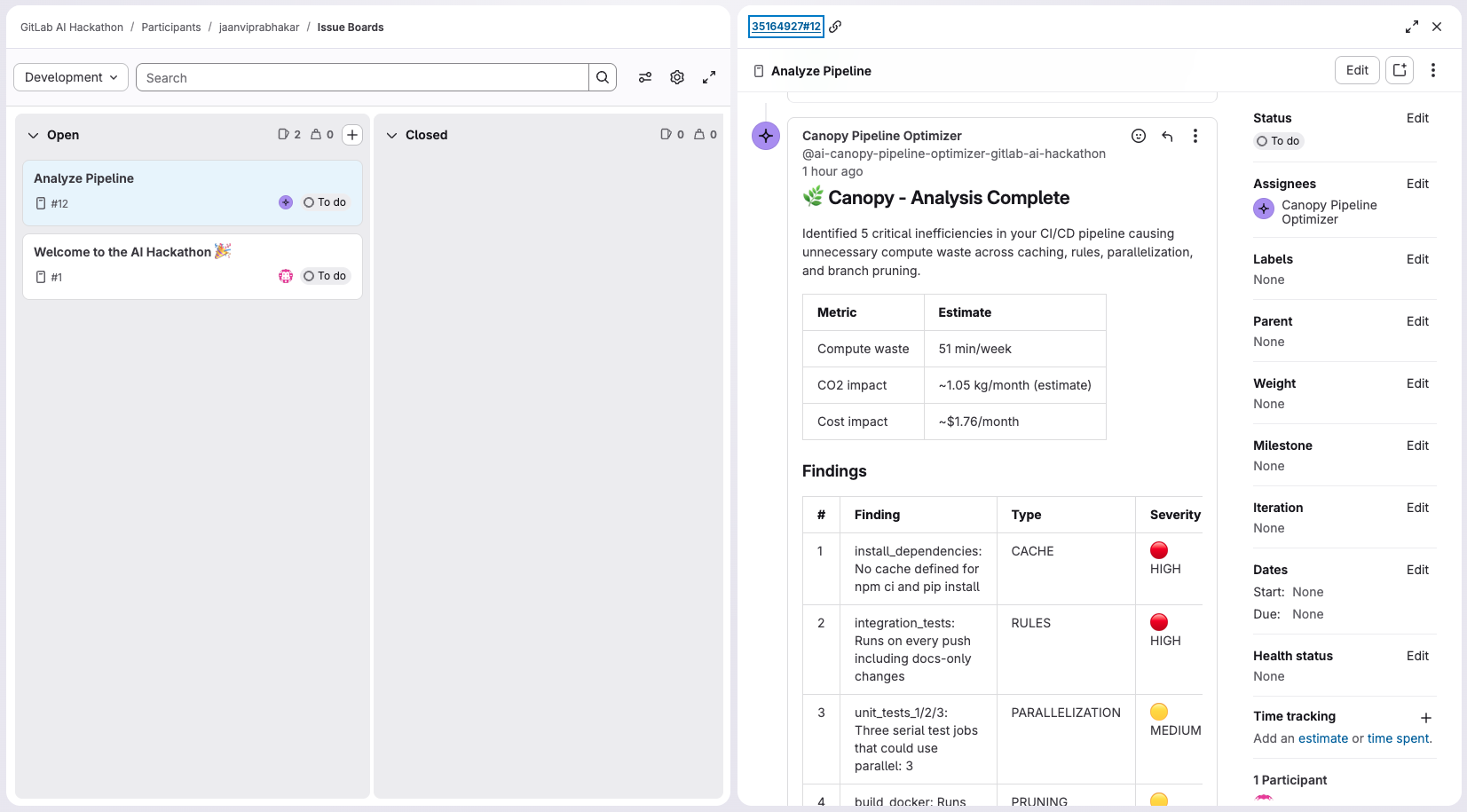Edit the Milestone field
This screenshot has width=1467, height=812.
[x=1417, y=445]
